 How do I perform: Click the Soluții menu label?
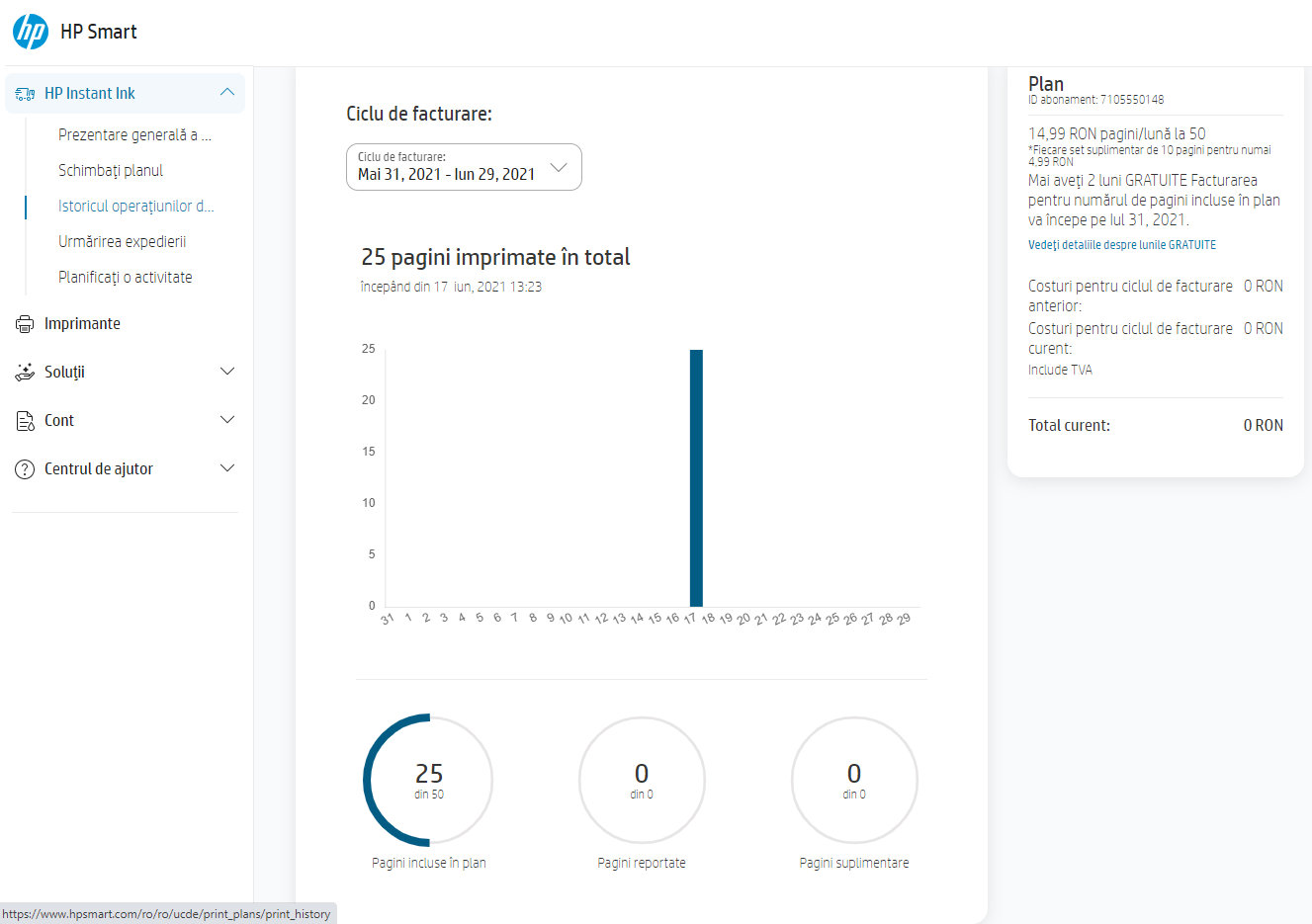pos(64,372)
